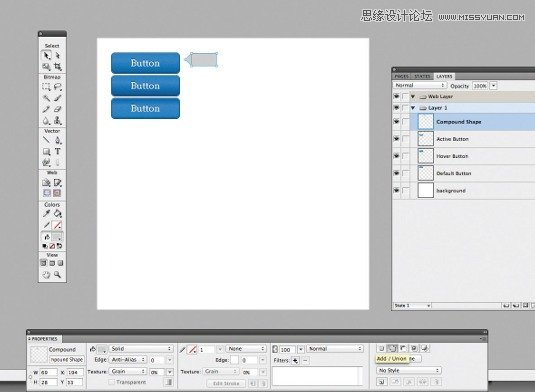Screen dimensions: 535x392
Task: Collapse the Layer 1 group
Action: point(413,108)
